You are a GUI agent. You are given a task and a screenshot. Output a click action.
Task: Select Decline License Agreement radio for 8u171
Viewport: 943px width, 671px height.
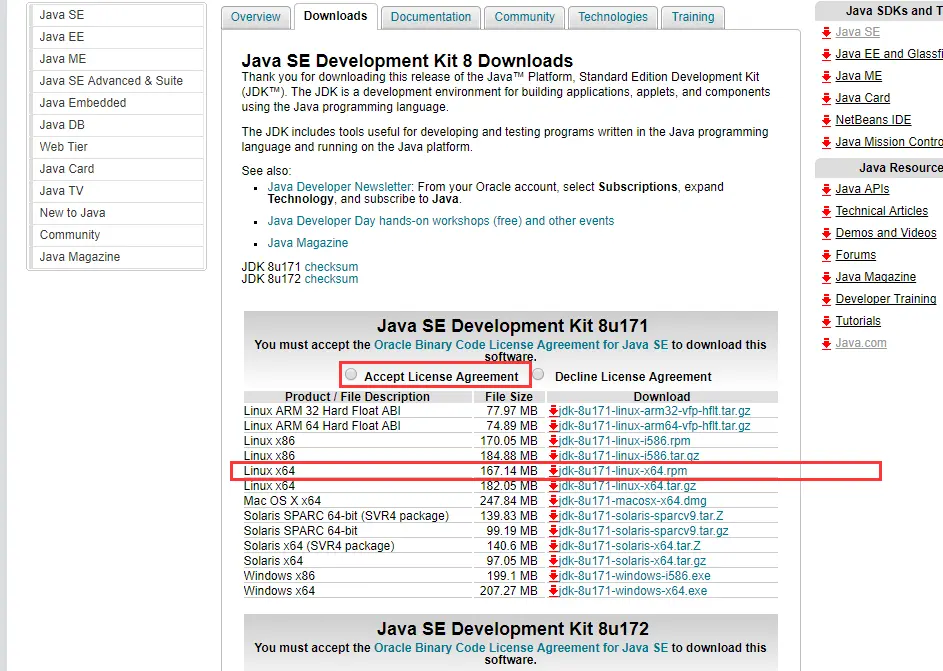[x=538, y=375]
